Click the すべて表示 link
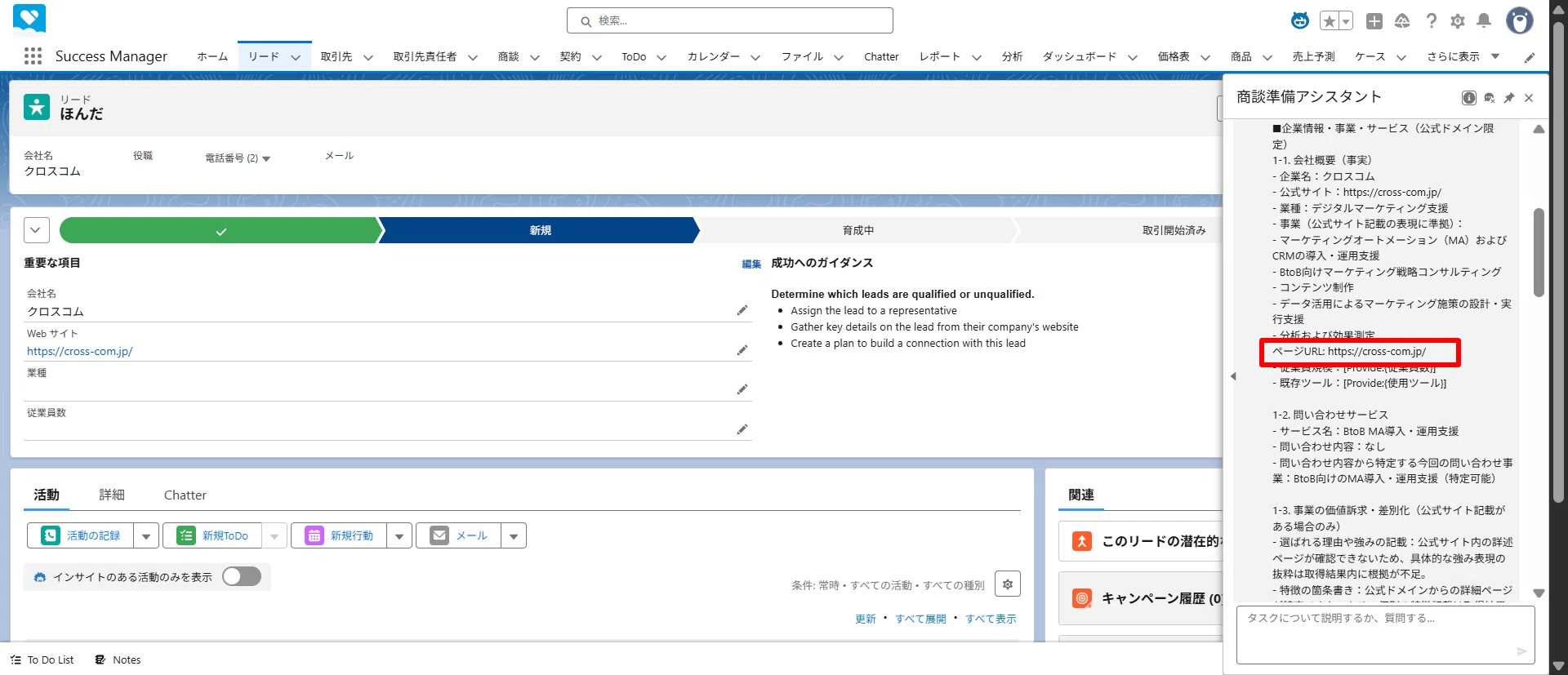 point(991,619)
